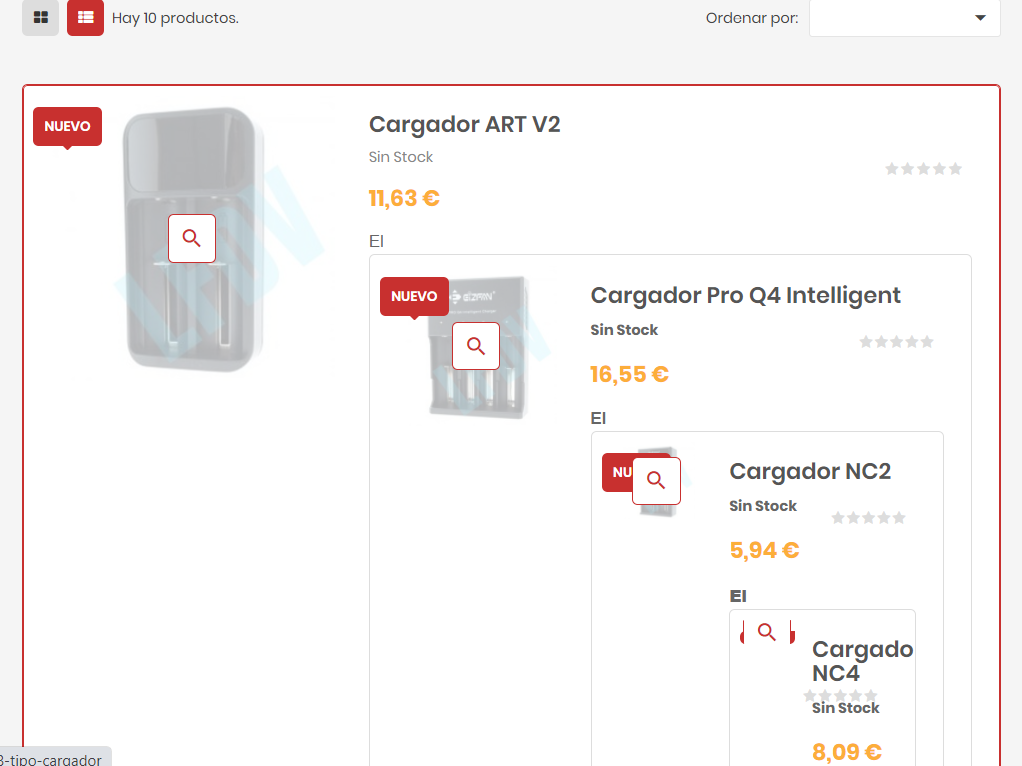The image size is (1022, 766).
Task: Open quick view on Cargador Pro Q4 Intelligent
Action: click(x=476, y=346)
